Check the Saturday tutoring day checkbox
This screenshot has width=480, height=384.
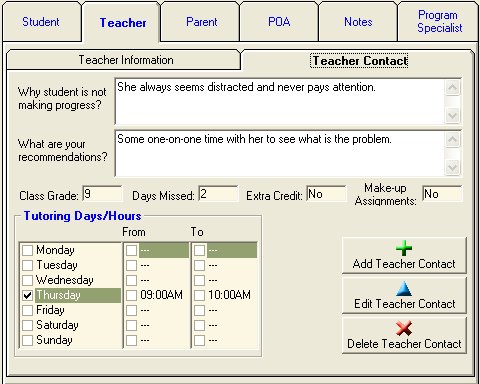pos(27,325)
